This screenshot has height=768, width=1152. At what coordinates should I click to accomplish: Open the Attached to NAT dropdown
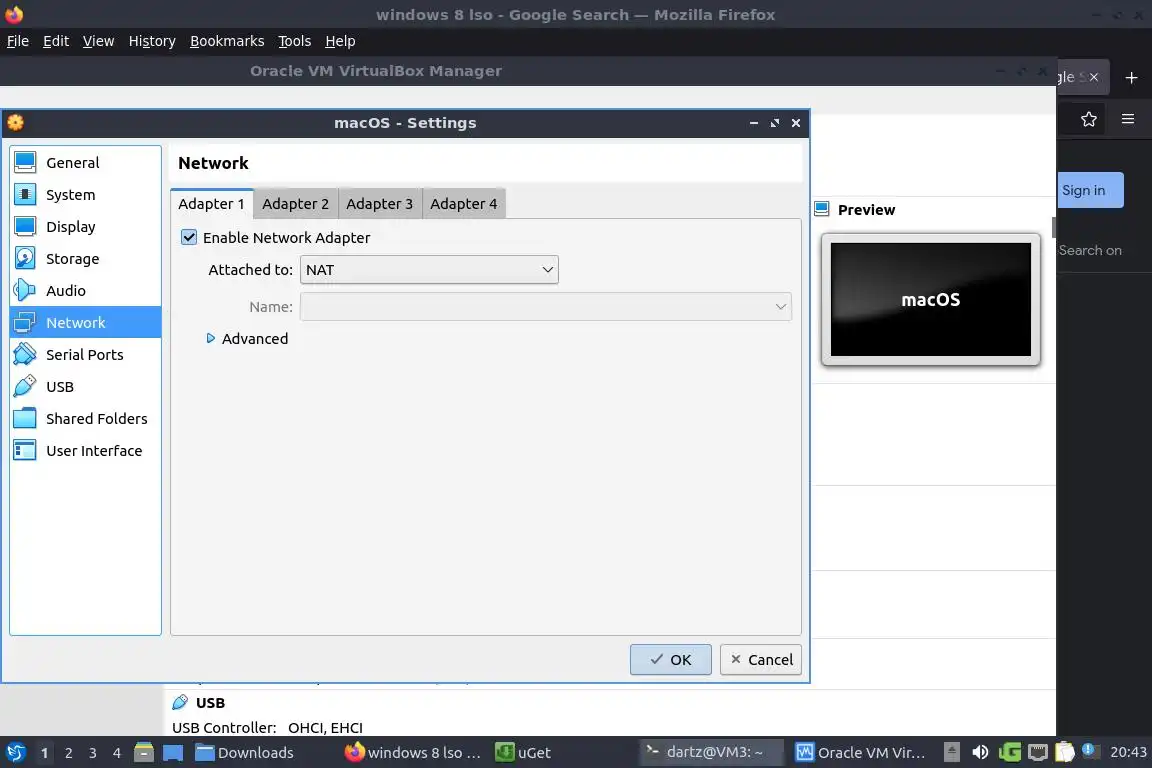click(429, 270)
